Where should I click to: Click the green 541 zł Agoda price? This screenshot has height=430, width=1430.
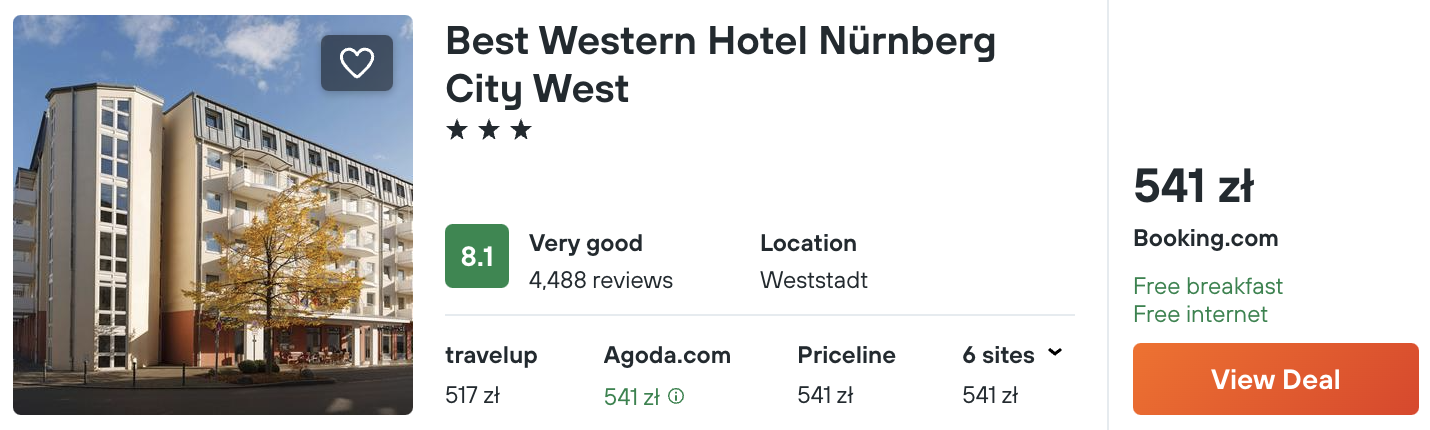[x=632, y=397]
